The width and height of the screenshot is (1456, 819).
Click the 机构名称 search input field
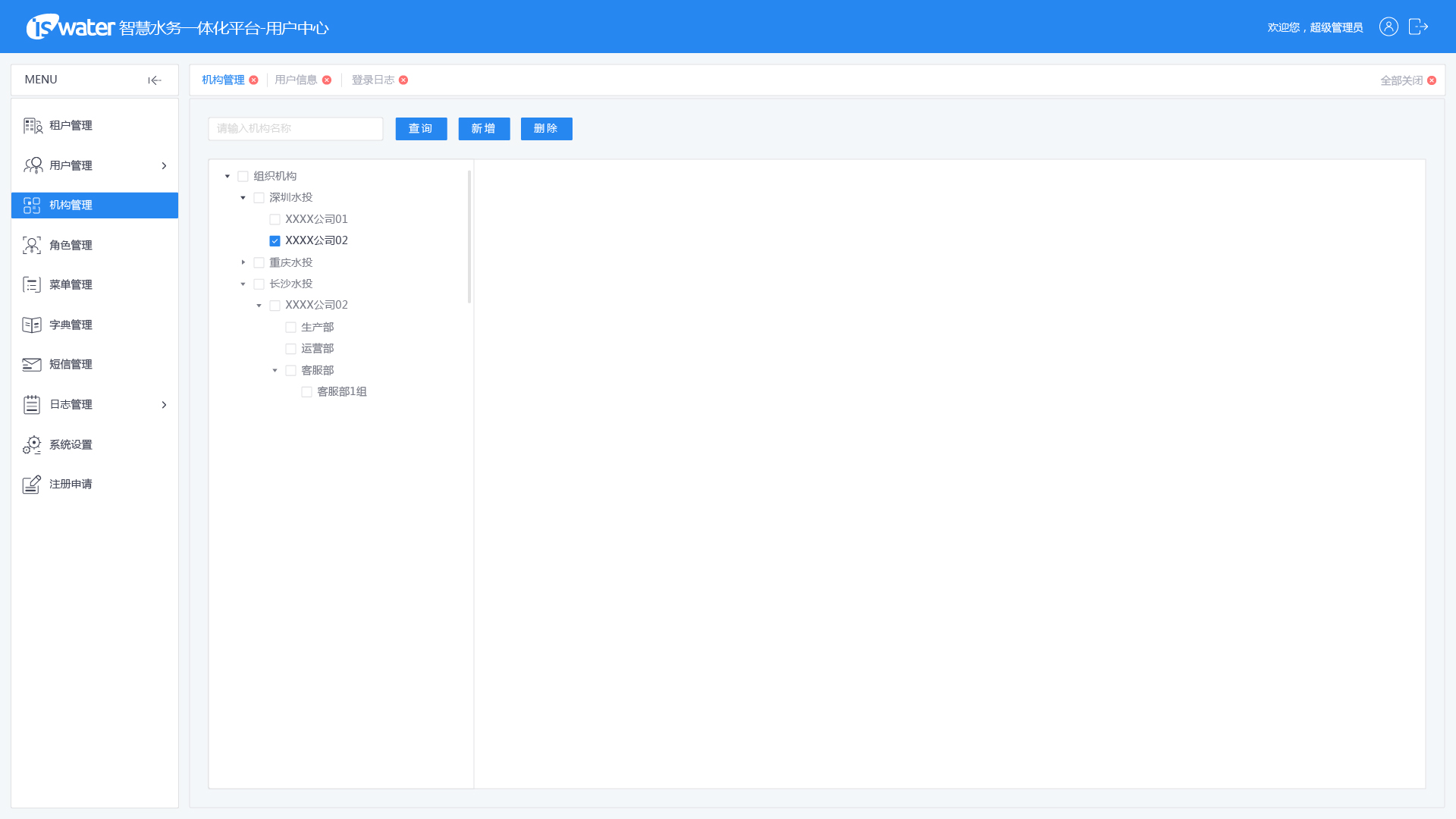296,129
